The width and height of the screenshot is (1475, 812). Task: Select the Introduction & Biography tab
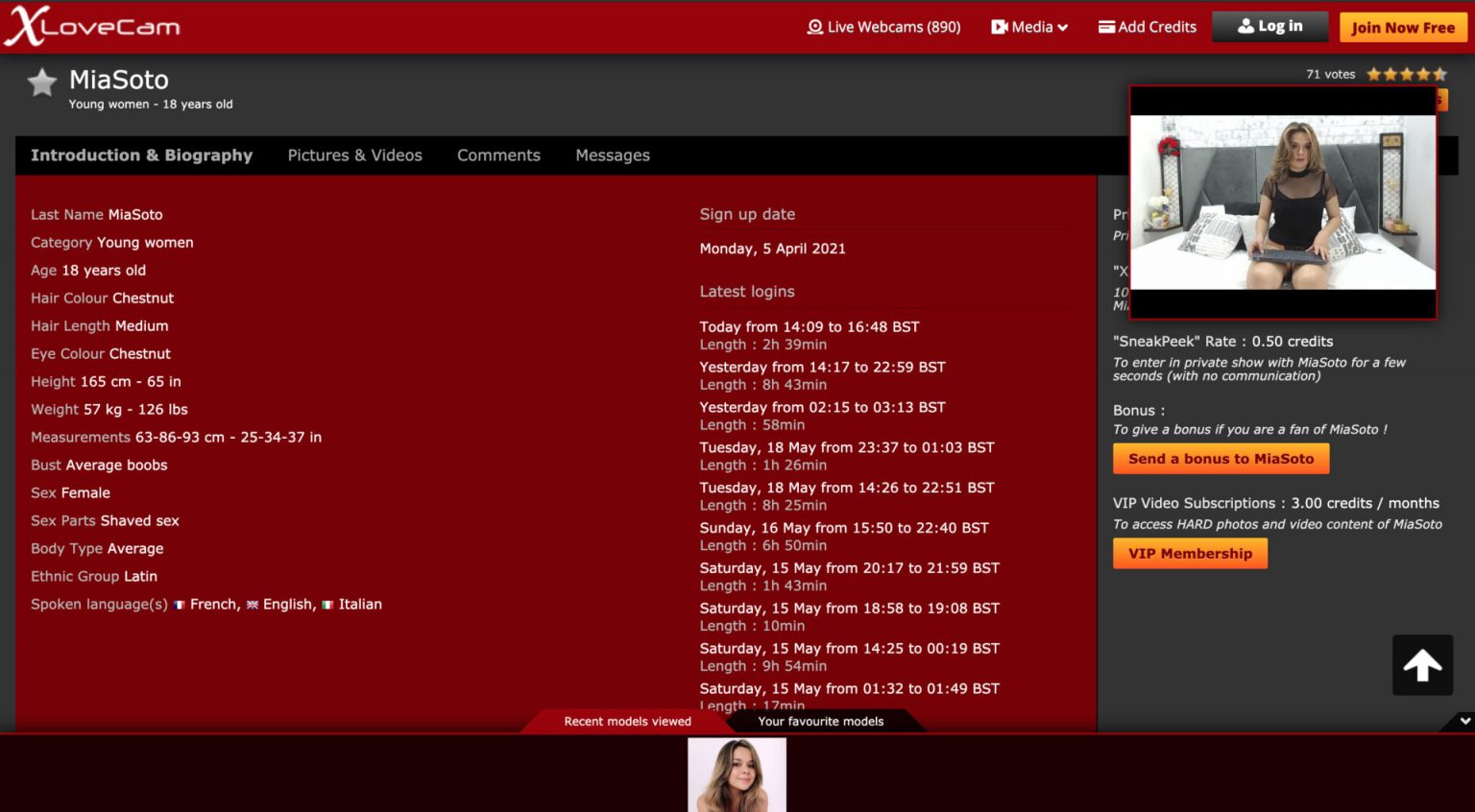click(142, 155)
